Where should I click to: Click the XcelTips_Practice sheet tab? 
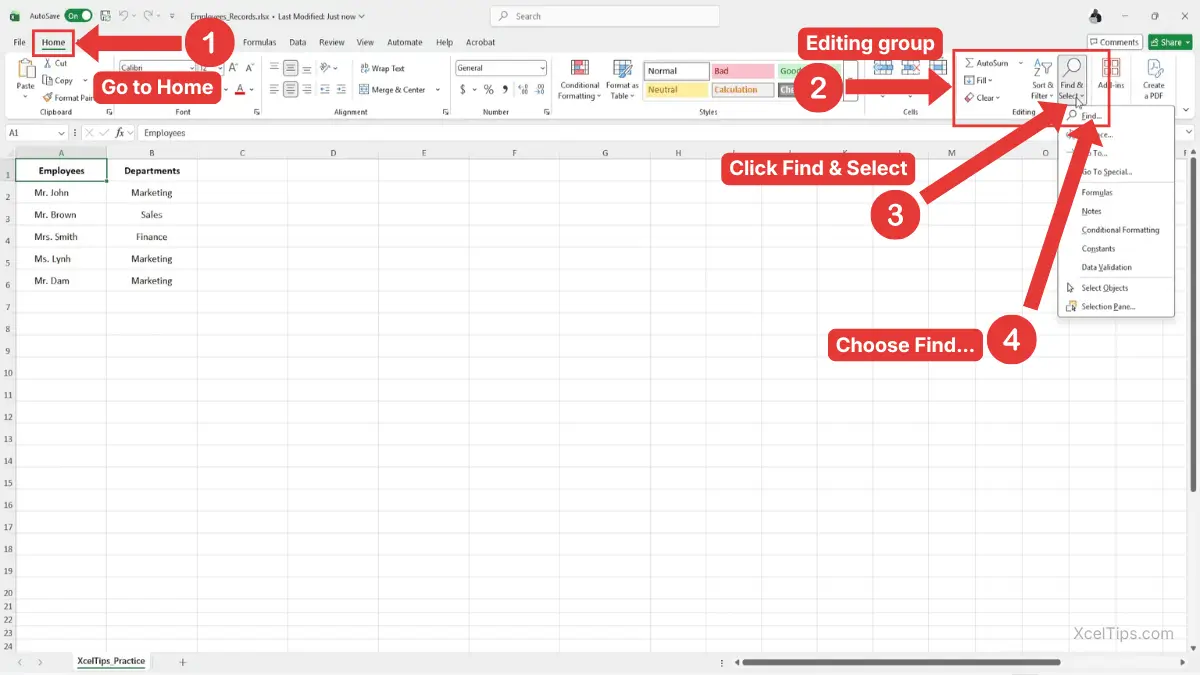coord(111,661)
